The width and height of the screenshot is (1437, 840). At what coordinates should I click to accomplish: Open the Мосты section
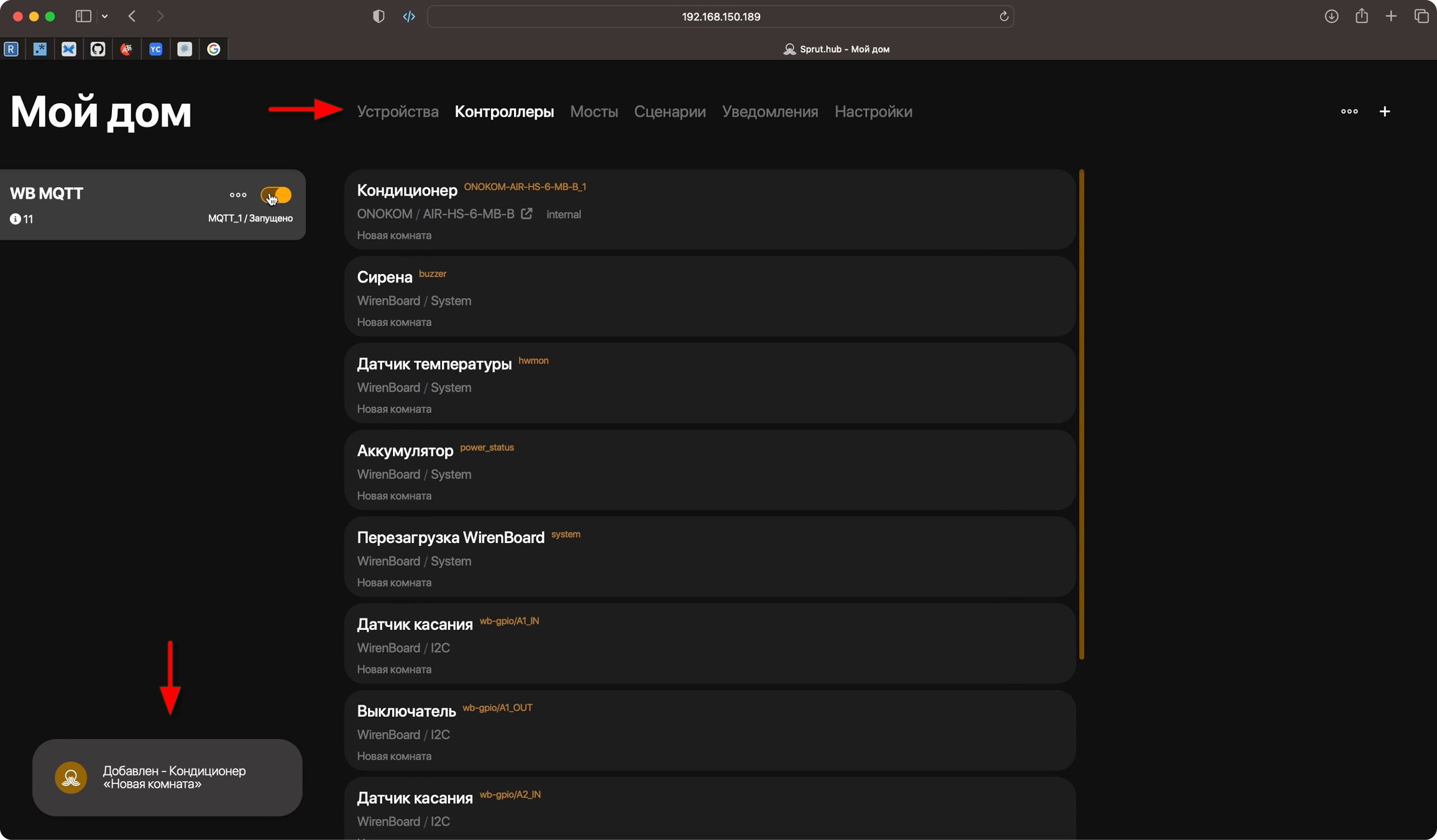594,111
